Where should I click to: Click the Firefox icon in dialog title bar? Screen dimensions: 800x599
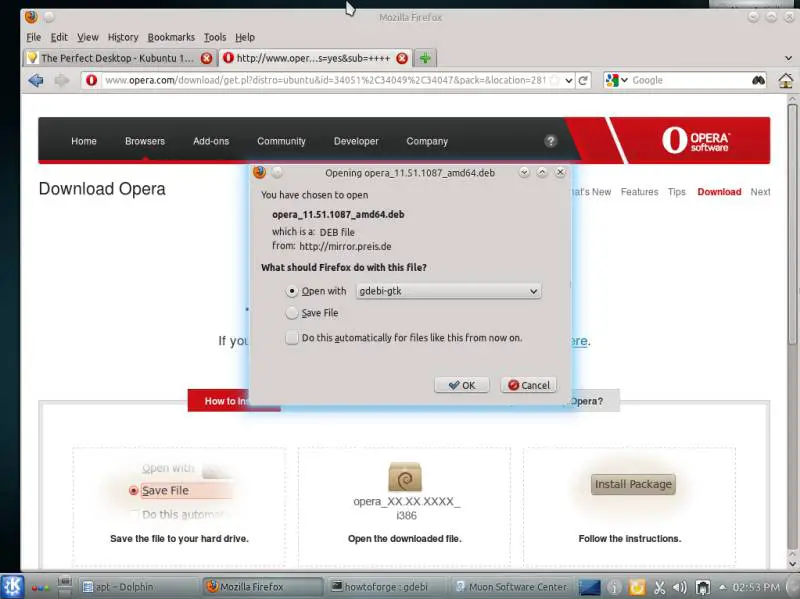259,172
